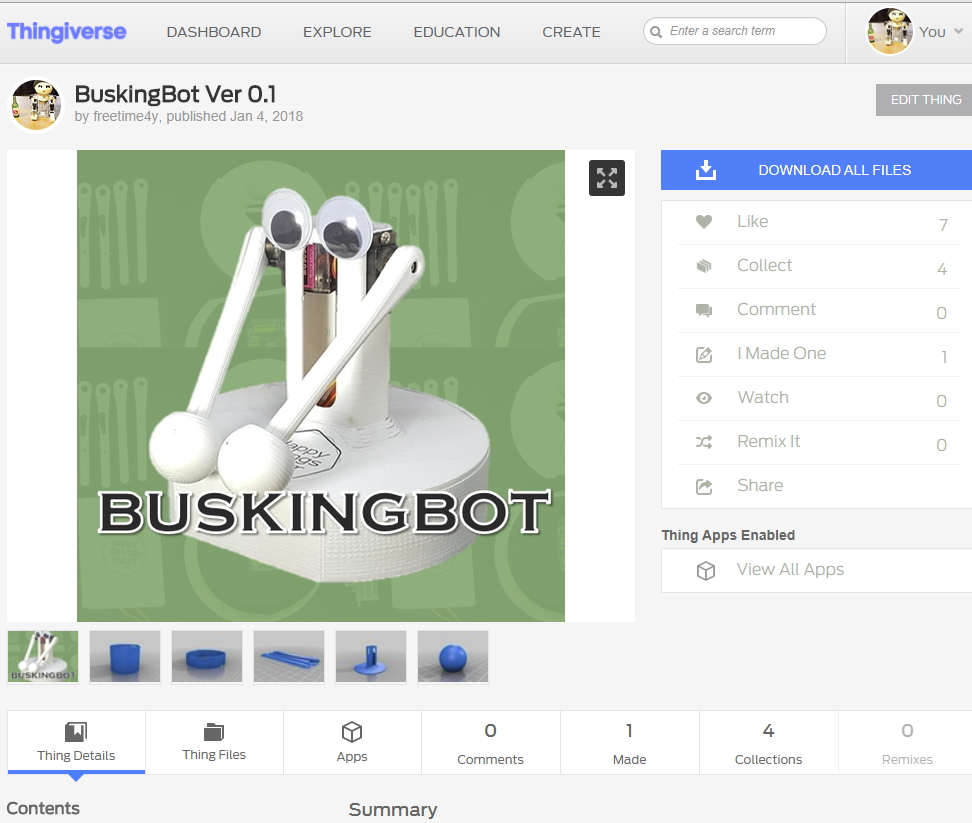Click Download All Files button
The height and width of the screenshot is (823, 972).
click(x=816, y=170)
